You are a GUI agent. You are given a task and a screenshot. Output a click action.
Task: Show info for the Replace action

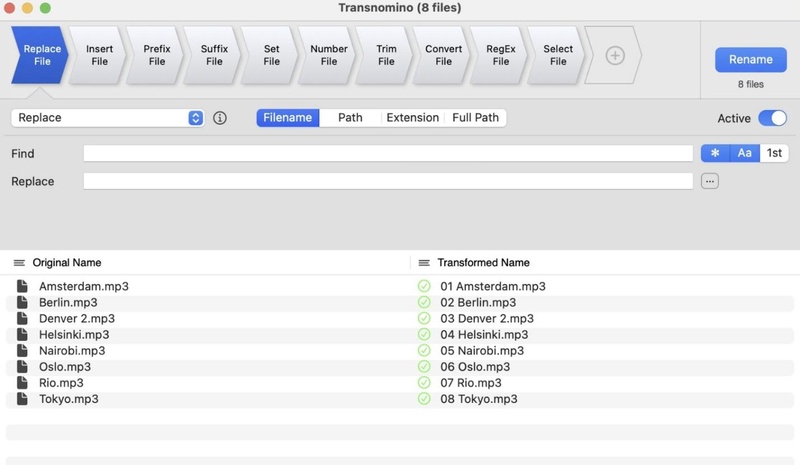[220, 118]
